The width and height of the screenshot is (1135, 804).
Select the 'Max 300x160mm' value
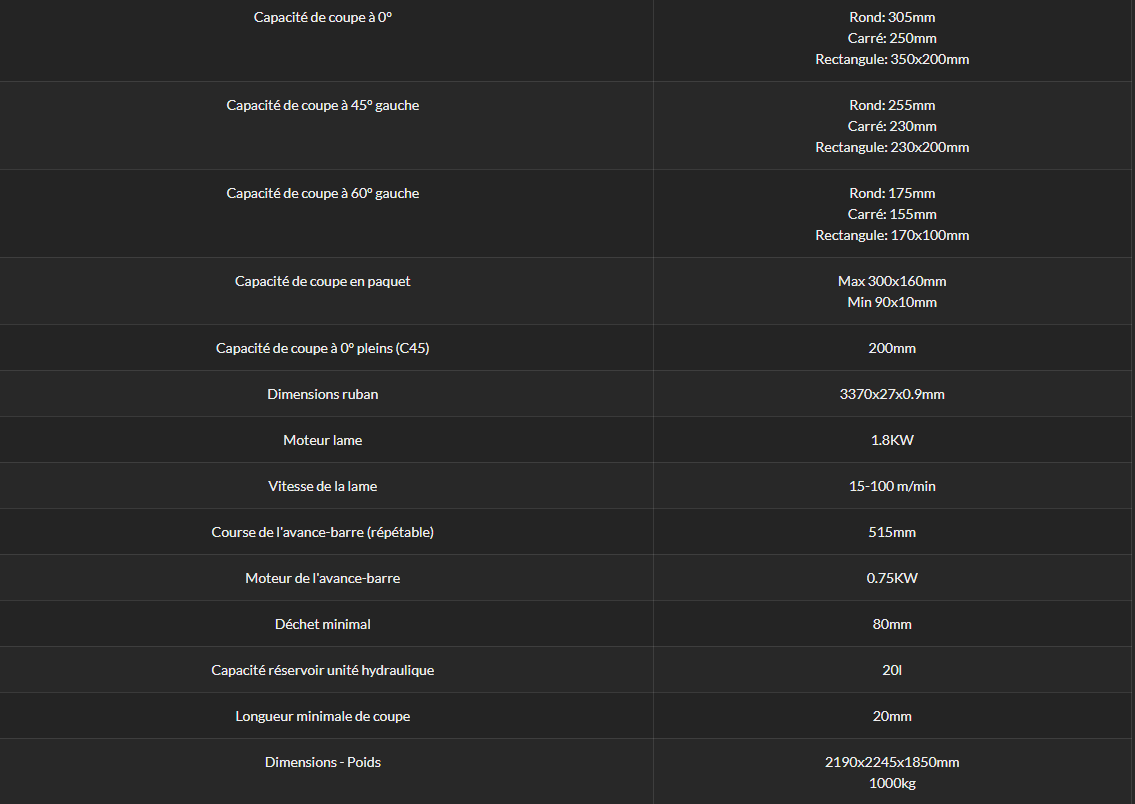click(892, 282)
